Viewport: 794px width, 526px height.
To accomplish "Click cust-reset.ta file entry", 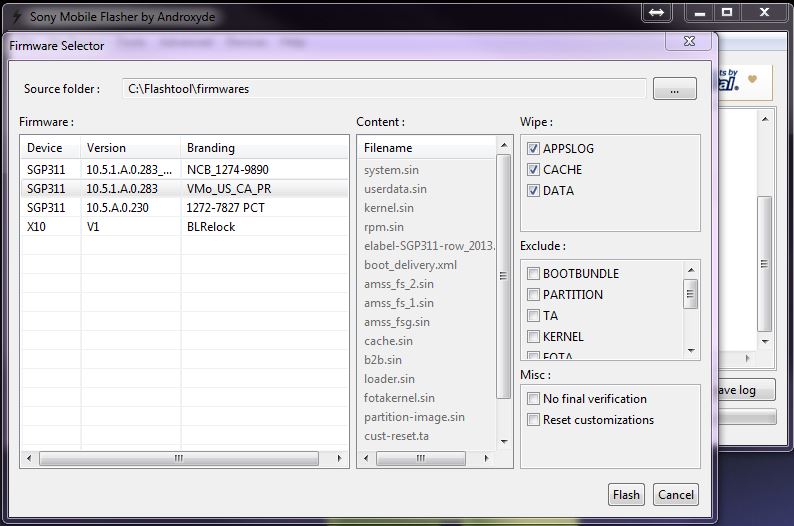I will [396, 436].
